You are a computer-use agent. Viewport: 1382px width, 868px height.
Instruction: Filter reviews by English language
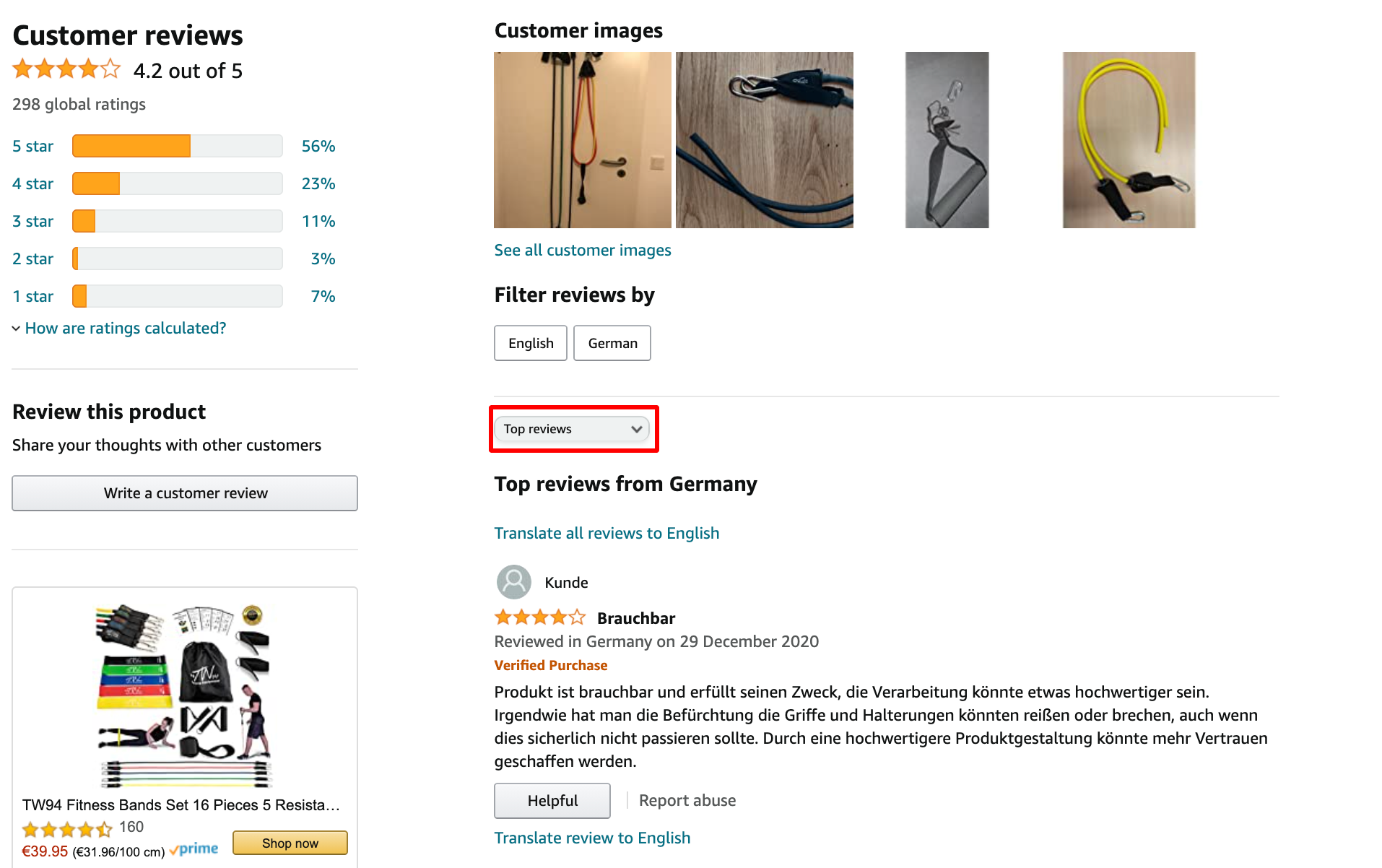[x=531, y=343]
